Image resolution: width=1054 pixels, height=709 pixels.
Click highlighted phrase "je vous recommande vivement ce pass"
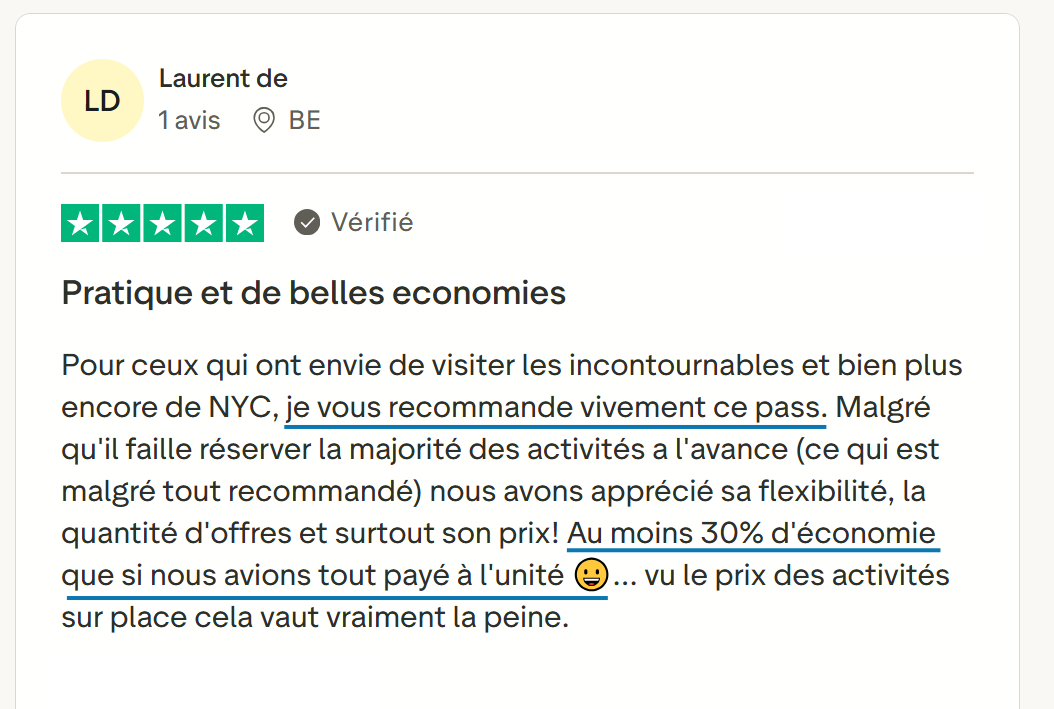click(556, 408)
